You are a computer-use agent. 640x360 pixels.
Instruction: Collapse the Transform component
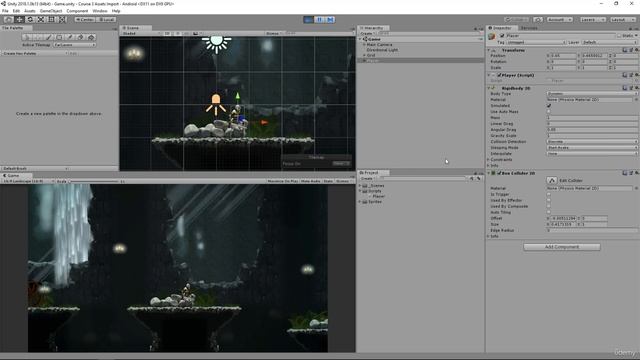pos(489,50)
